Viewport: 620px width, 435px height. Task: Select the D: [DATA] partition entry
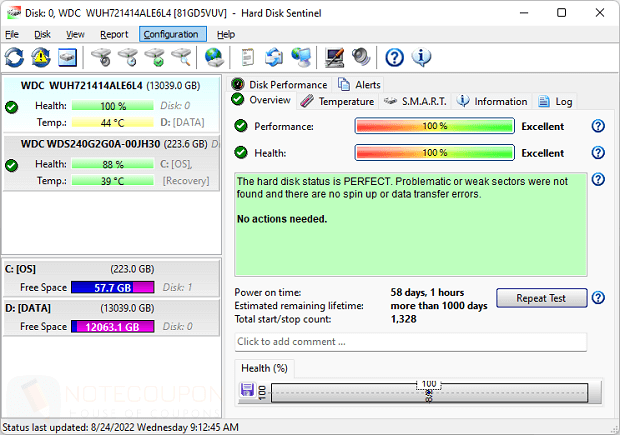111,317
